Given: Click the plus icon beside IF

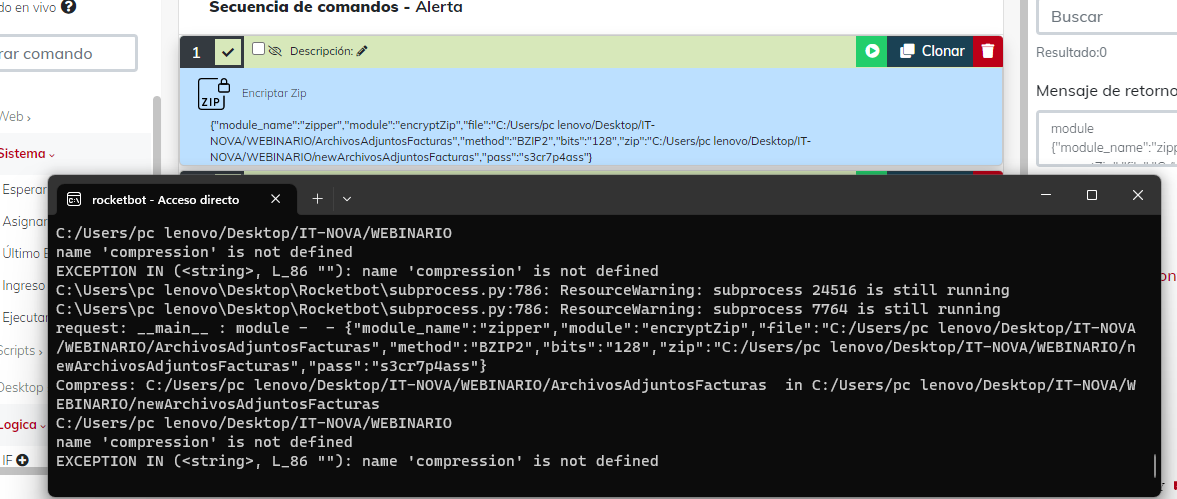Looking at the screenshot, I should (x=22, y=460).
